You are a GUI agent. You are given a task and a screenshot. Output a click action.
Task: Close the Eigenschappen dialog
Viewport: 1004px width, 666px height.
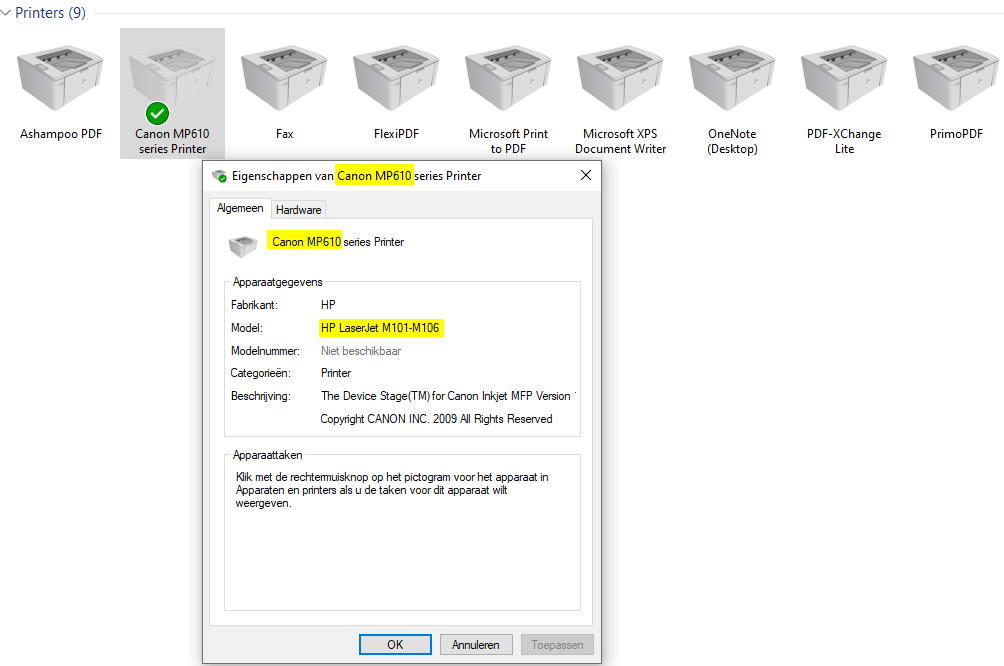[x=585, y=175]
